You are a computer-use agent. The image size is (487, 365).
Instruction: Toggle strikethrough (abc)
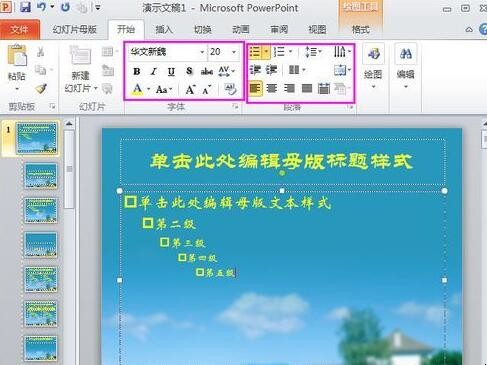pyautogui.click(x=207, y=71)
